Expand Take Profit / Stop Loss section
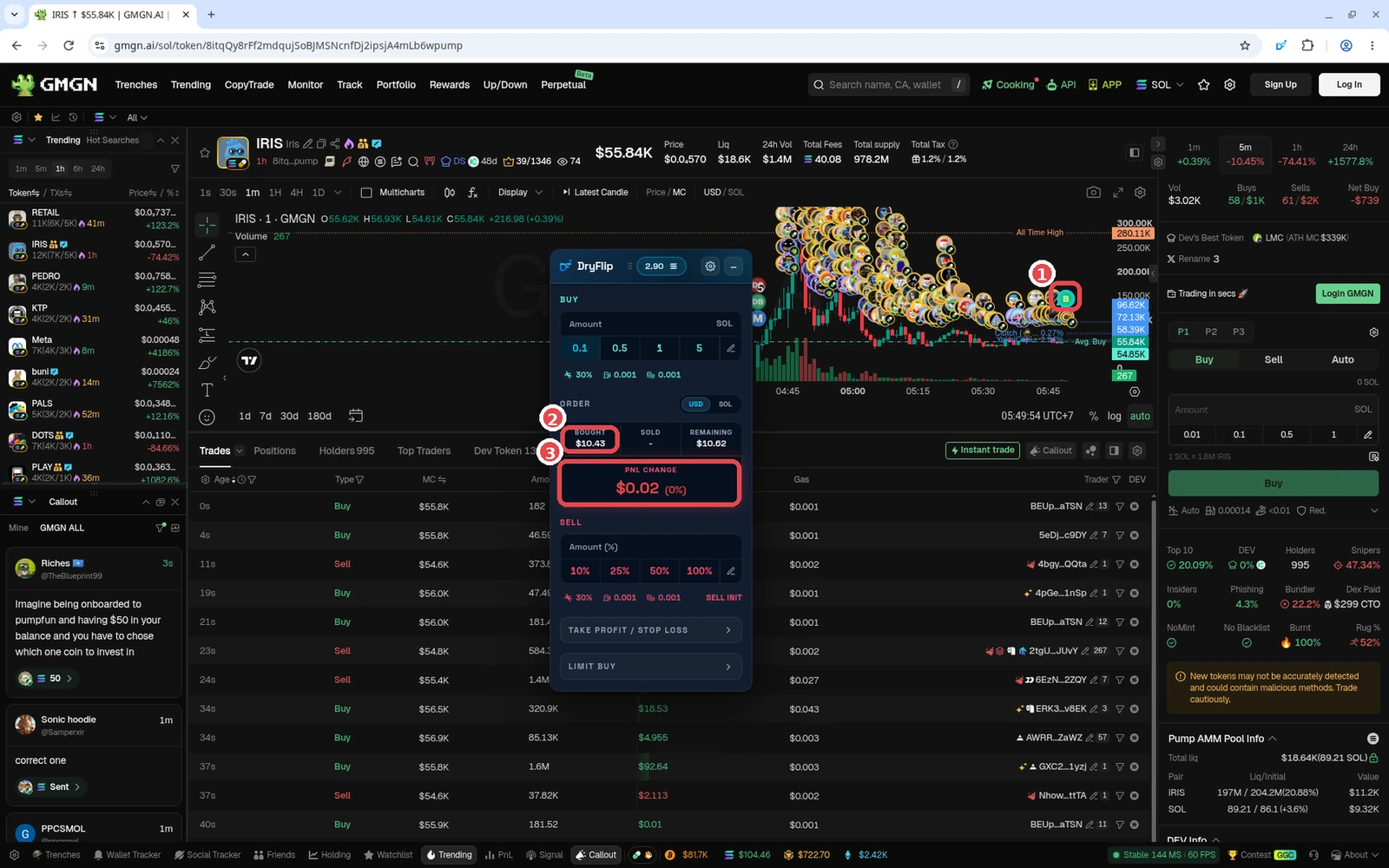 point(650,630)
